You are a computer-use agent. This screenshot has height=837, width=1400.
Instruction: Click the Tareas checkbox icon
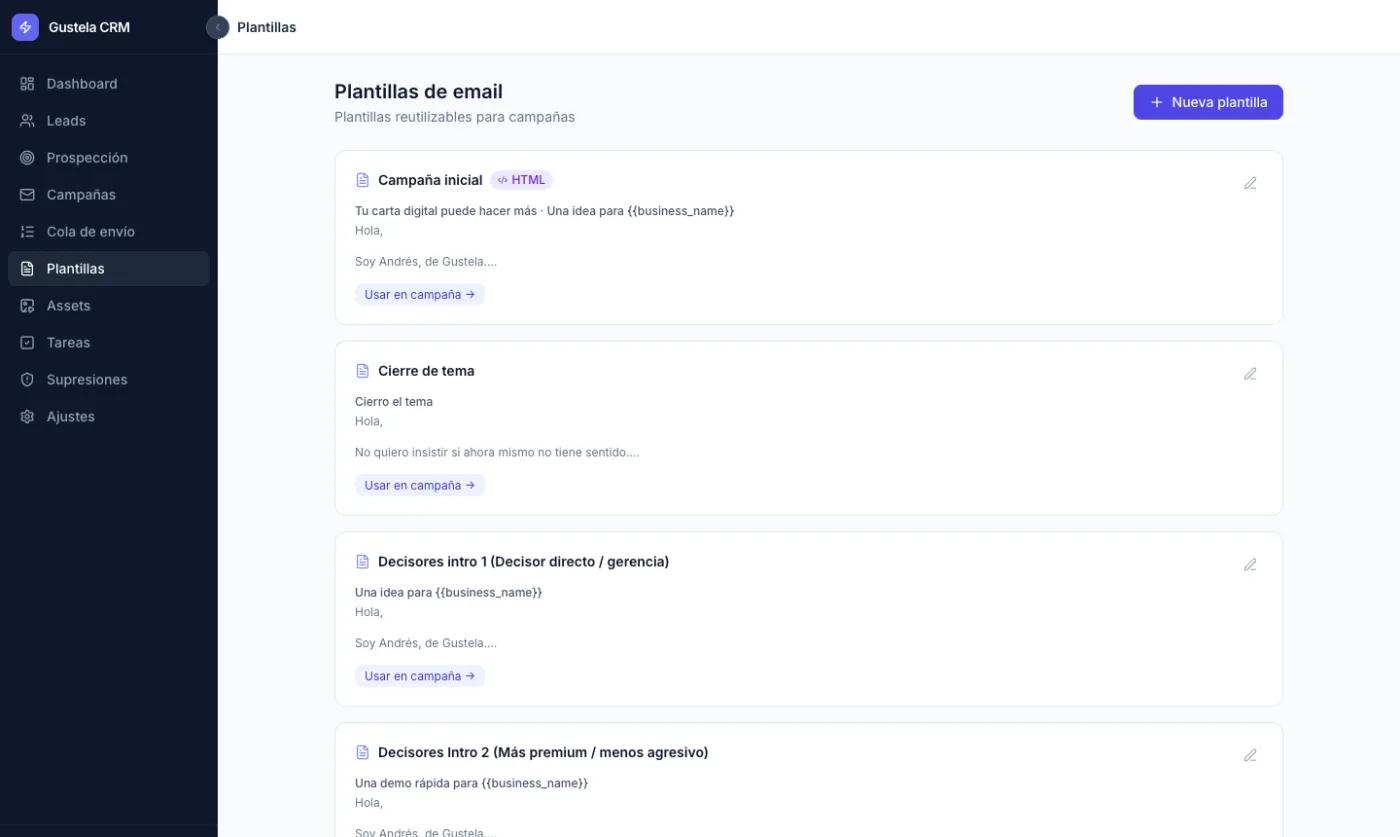point(27,343)
